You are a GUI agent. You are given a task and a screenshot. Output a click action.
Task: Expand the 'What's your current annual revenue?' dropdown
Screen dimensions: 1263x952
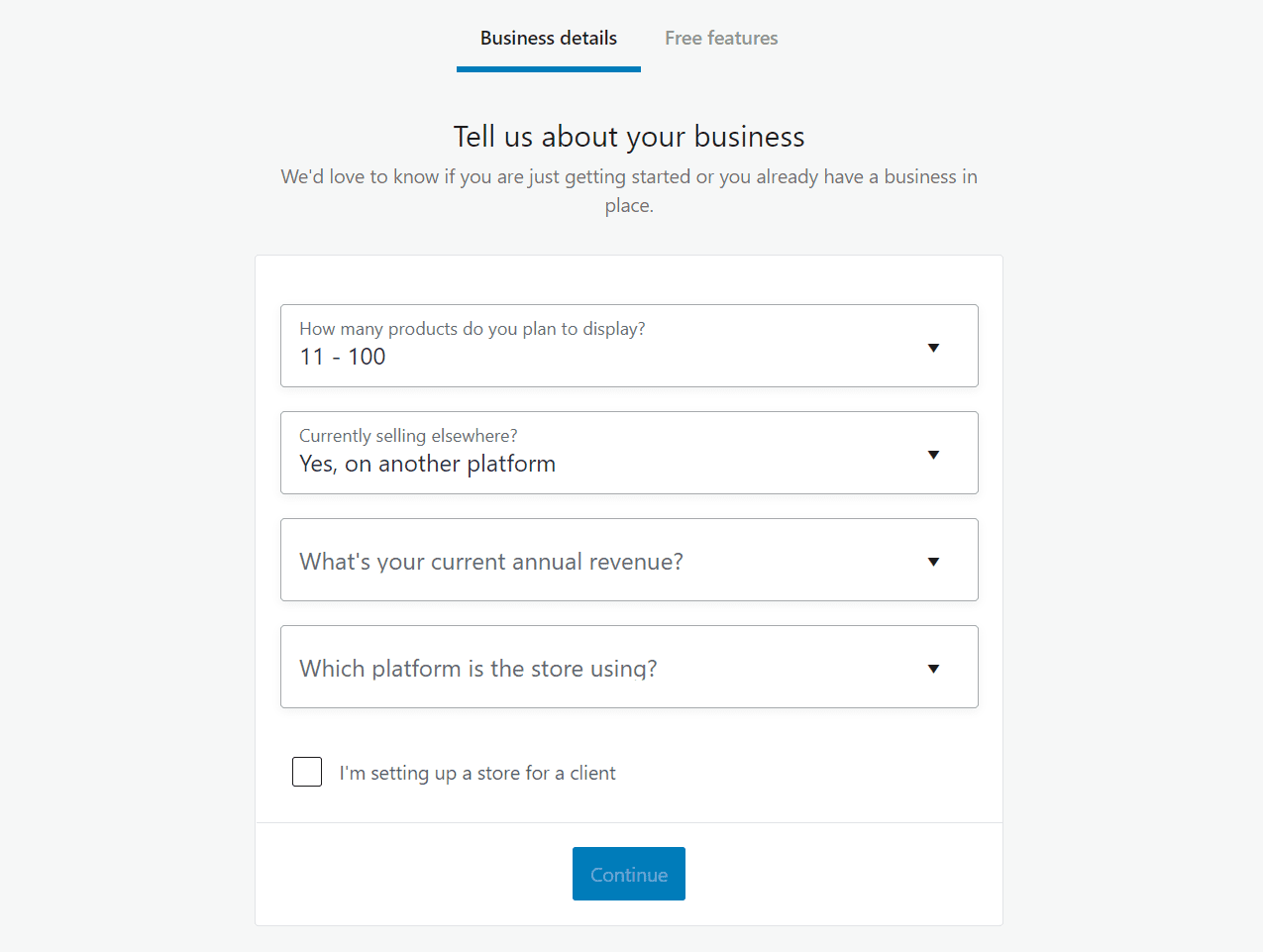tap(629, 559)
